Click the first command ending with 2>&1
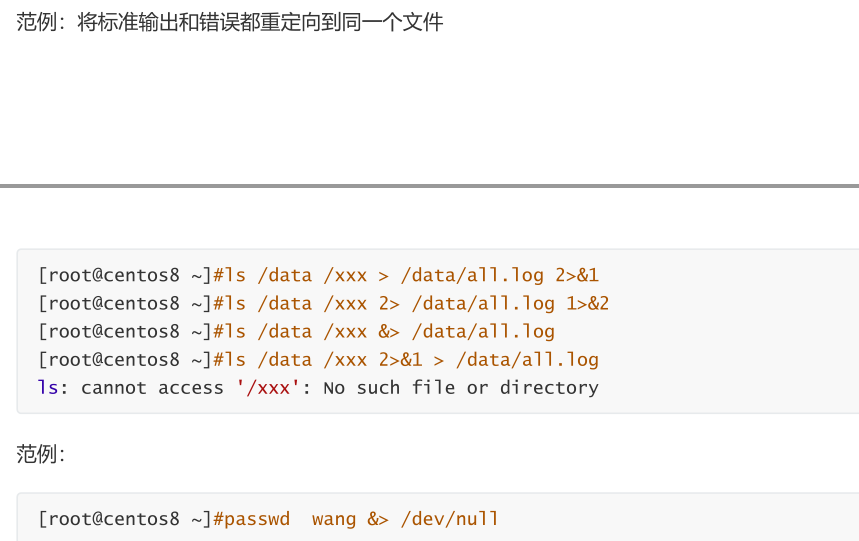The height and width of the screenshot is (541, 859). 318,275
